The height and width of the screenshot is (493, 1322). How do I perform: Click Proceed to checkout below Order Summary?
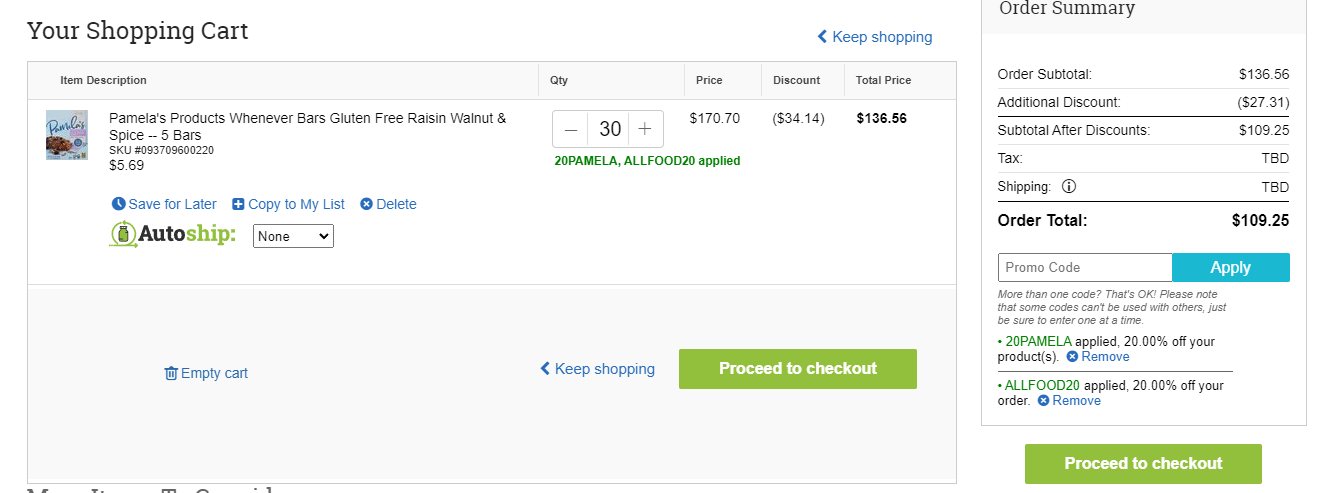(x=1143, y=464)
